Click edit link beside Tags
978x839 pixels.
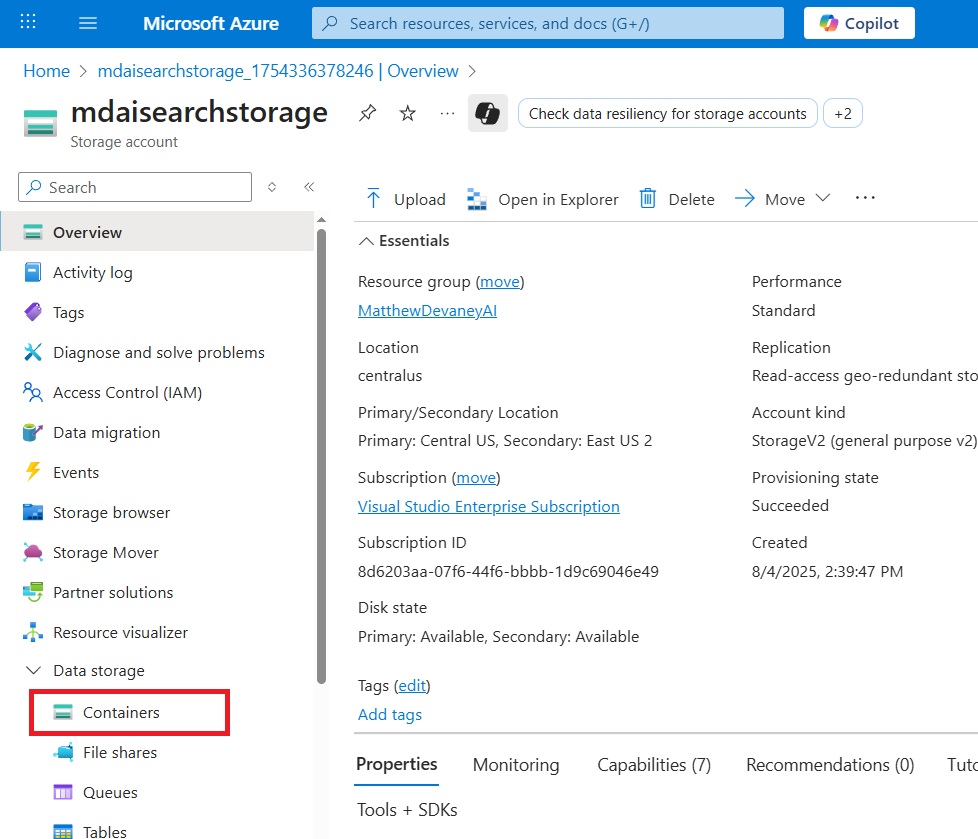pyautogui.click(x=412, y=686)
